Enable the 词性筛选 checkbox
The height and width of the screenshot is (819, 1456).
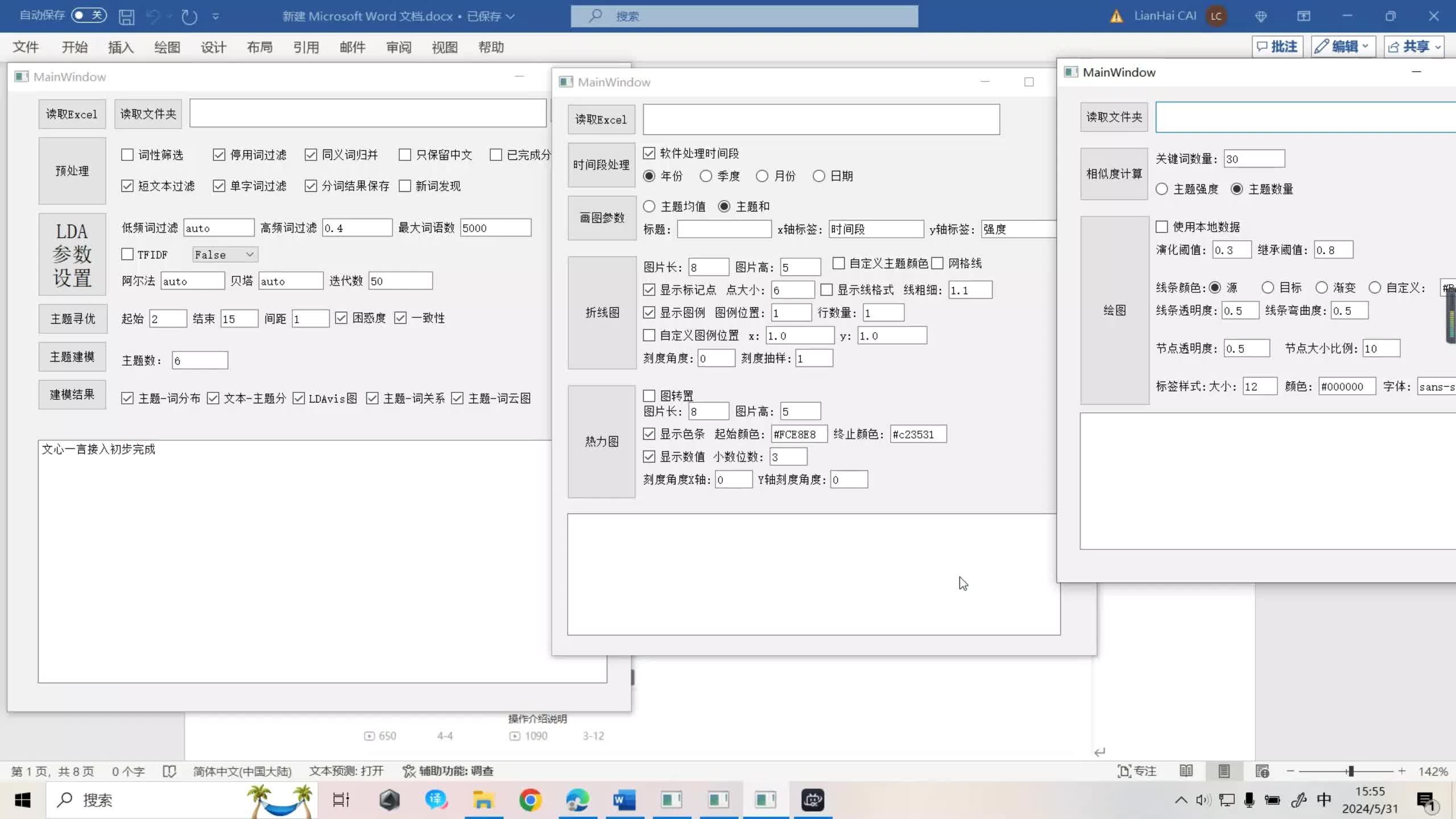coord(127,155)
